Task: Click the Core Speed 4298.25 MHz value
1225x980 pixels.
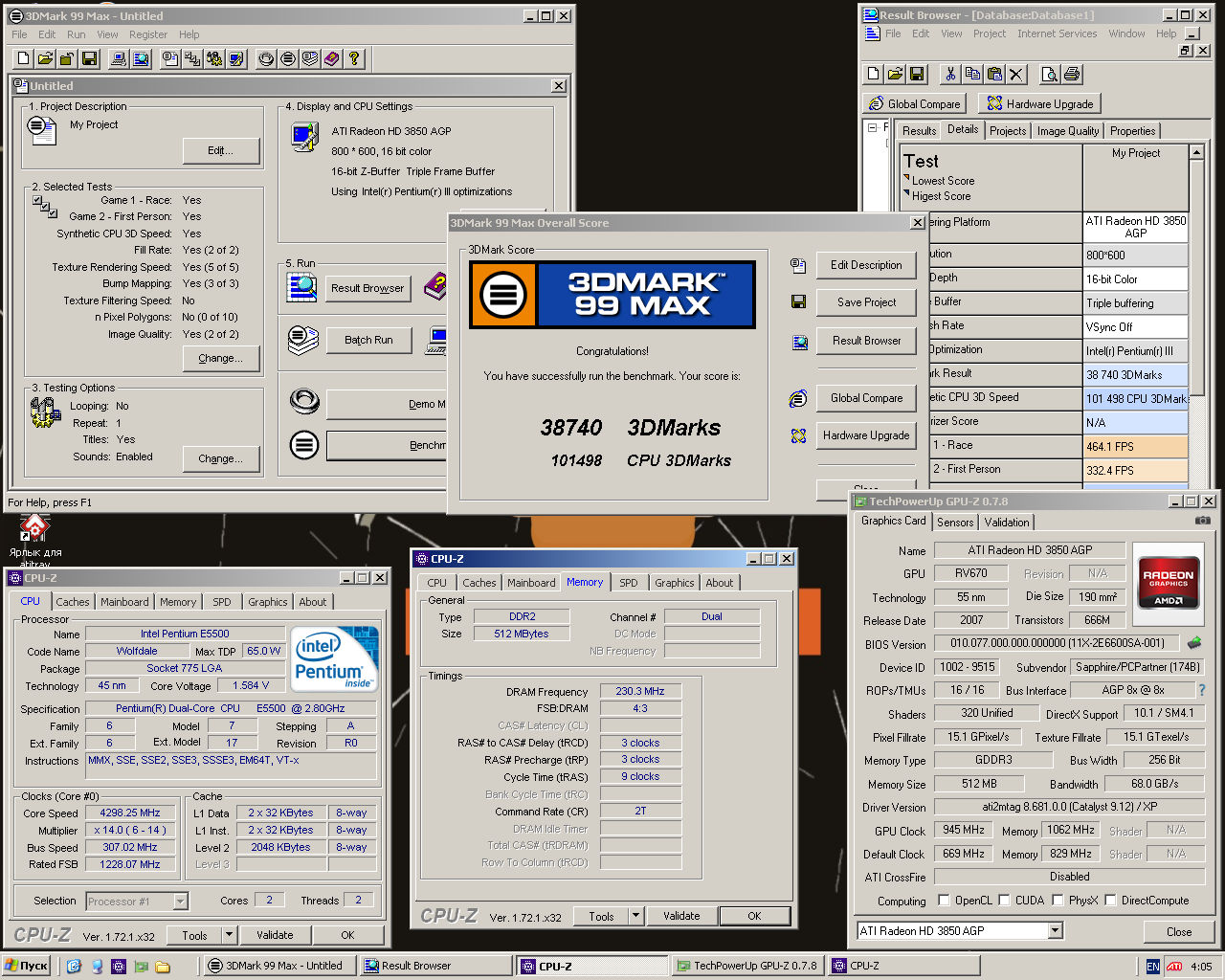Action: (x=132, y=813)
